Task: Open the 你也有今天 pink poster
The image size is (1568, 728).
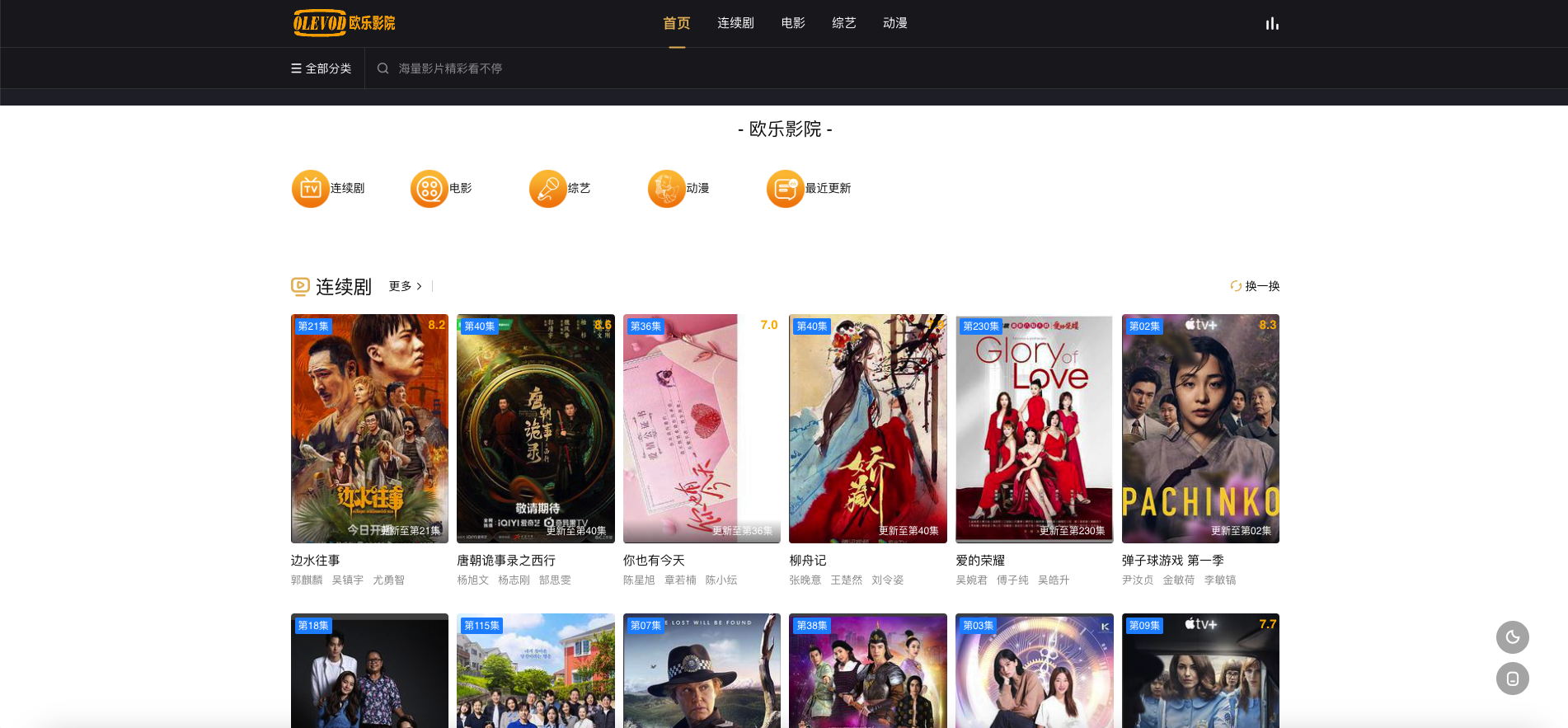Action: [x=702, y=429]
